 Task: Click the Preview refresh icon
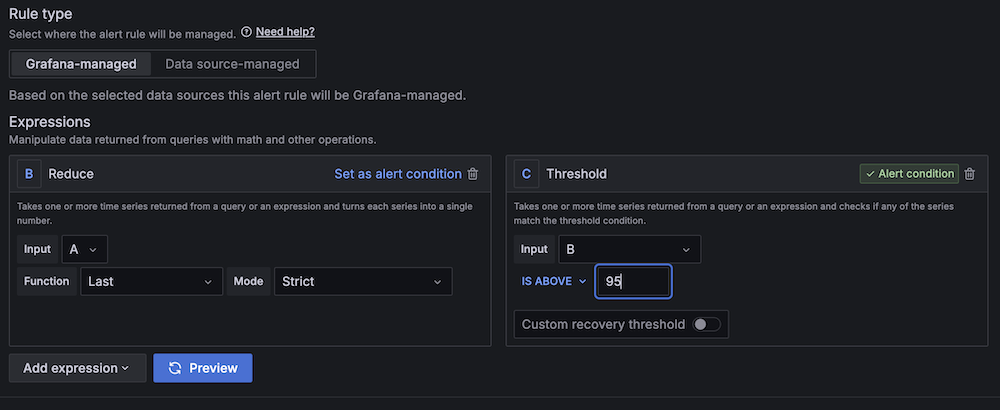pos(175,368)
